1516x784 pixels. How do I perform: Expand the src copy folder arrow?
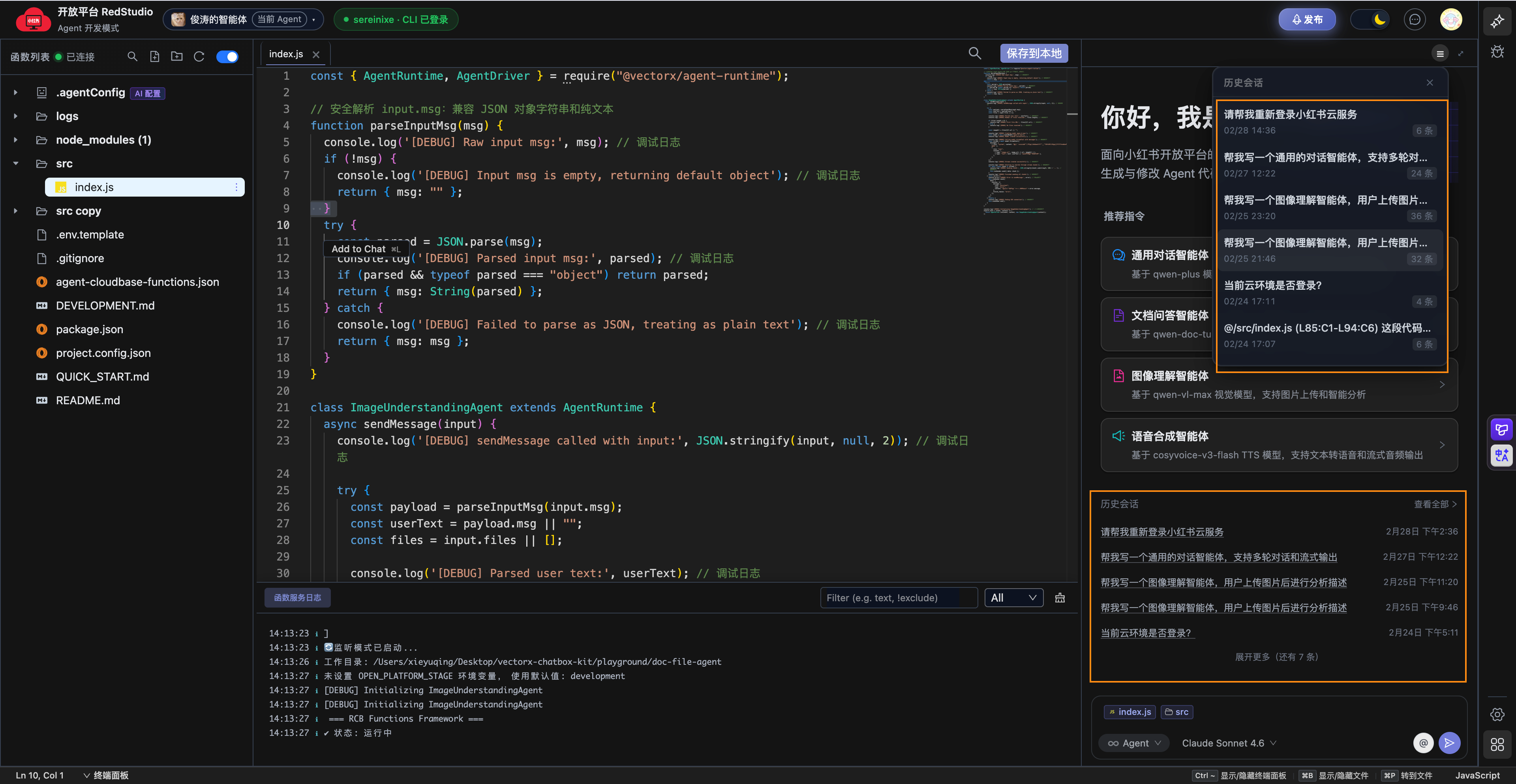pos(16,211)
